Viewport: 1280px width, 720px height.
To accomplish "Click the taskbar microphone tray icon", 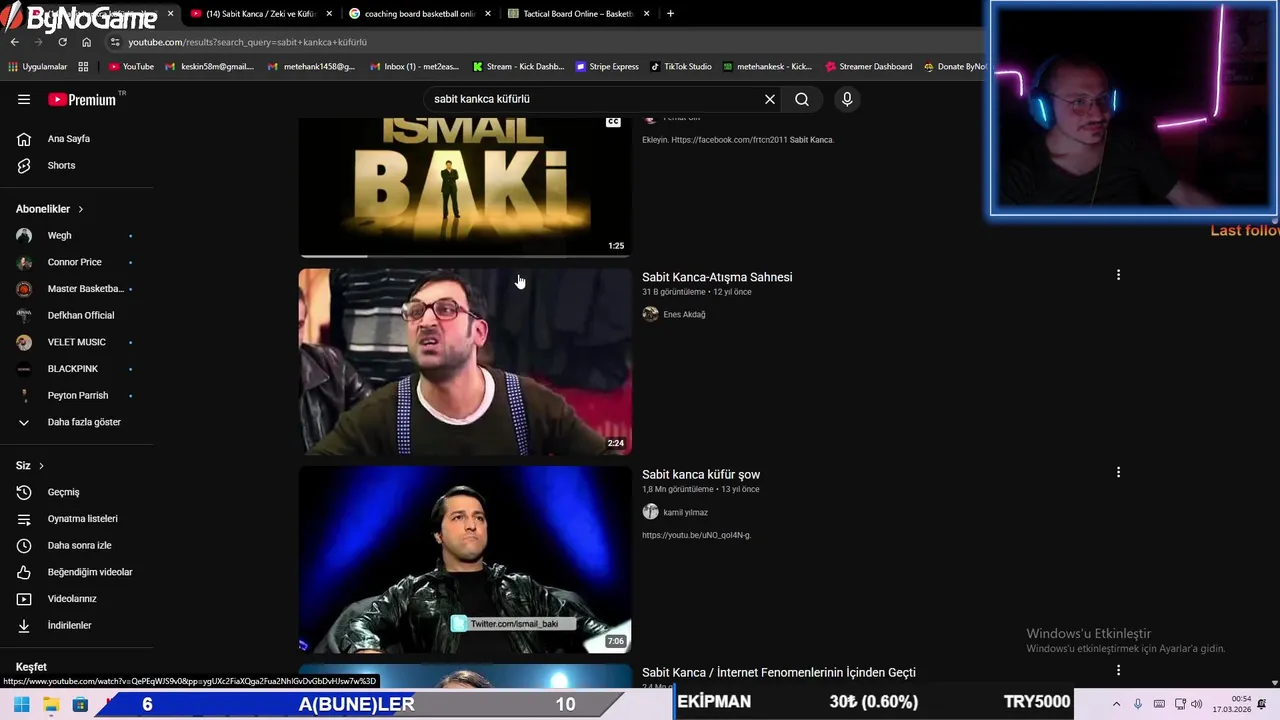I will [x=1138, y=704].
